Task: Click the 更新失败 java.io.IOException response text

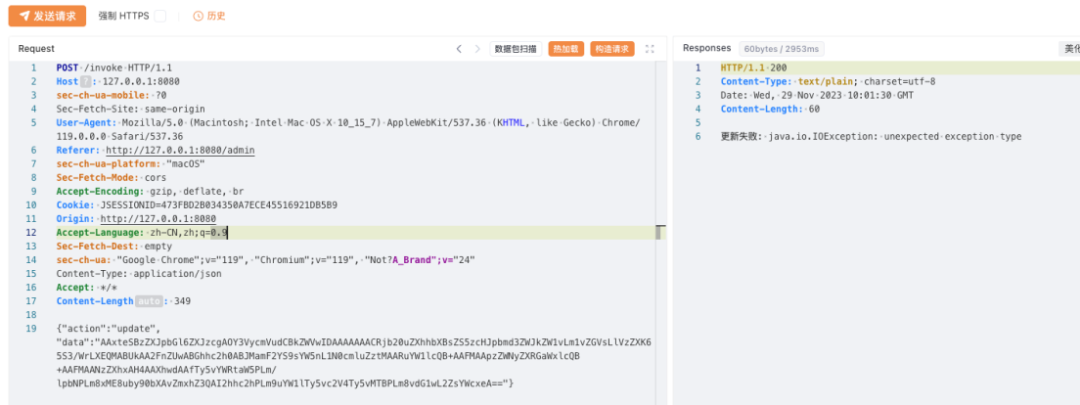Action: pyautogui.click(x=871, y=136)
